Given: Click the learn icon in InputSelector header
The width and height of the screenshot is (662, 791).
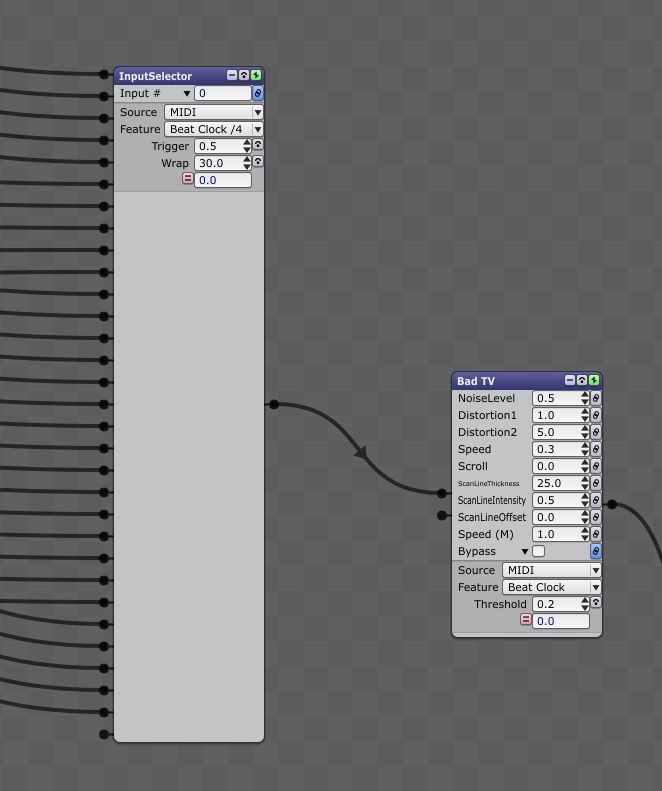Looking at the screenshot, I should click(x=244, y=75).
